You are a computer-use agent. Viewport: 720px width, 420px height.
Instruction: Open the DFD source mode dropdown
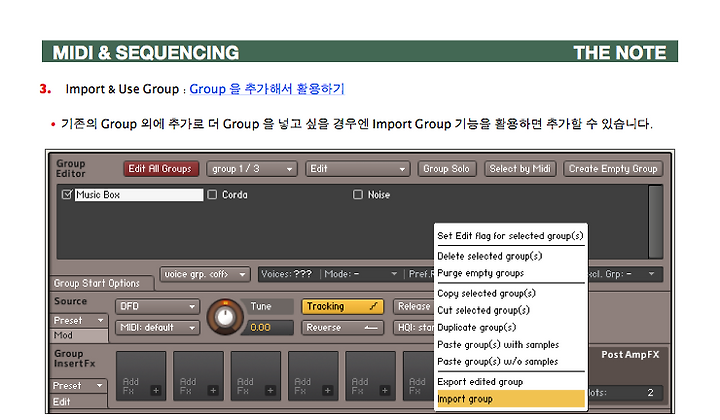pyautogui.click(x=158, y=306)
